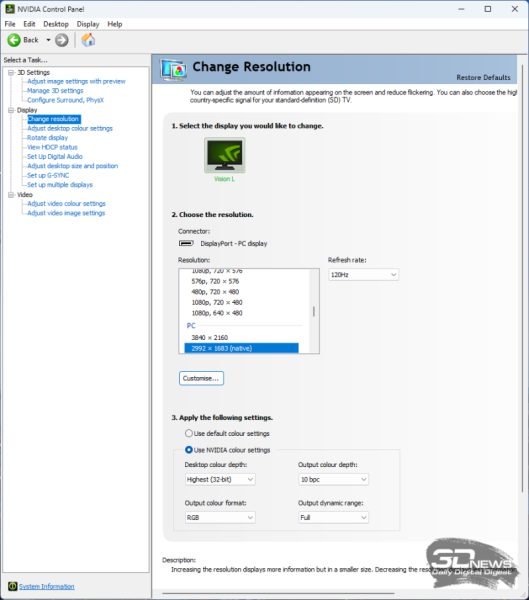529x600 pixels.
Task: Click the System Information icon
Action: tap(13, 586)
